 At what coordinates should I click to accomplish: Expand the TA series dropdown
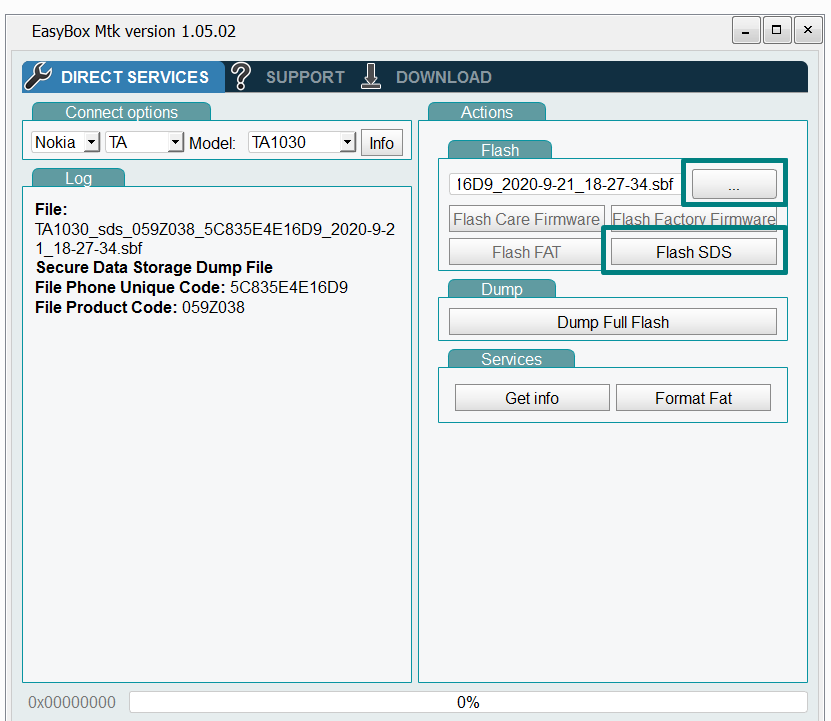[144, 142]
